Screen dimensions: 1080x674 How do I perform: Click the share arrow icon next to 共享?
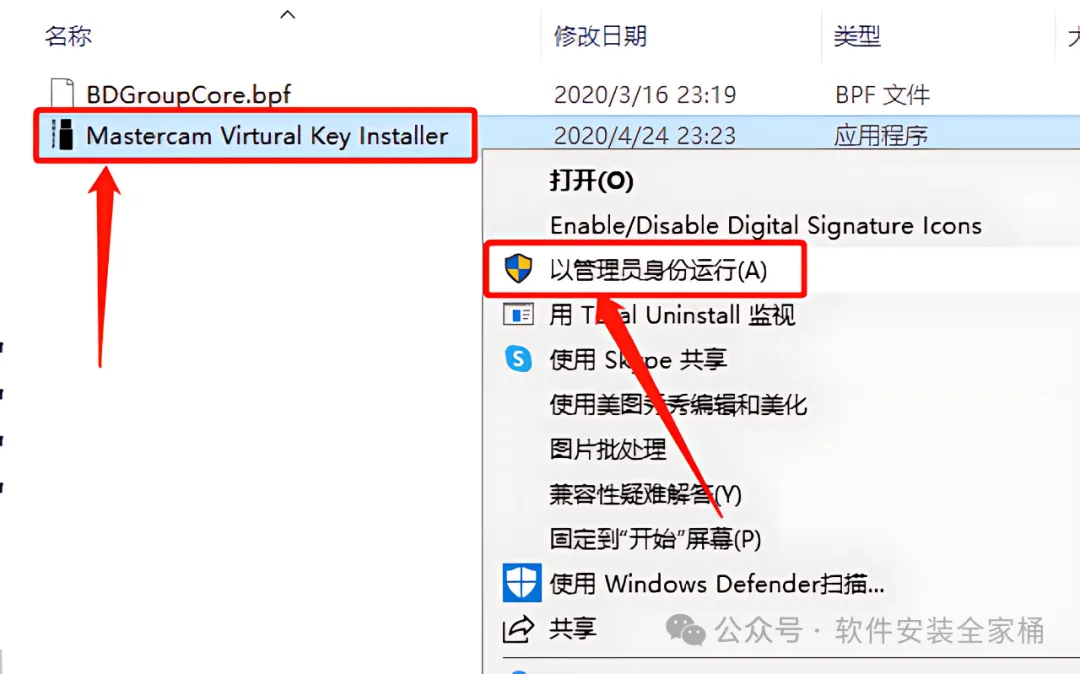[518, 629]
